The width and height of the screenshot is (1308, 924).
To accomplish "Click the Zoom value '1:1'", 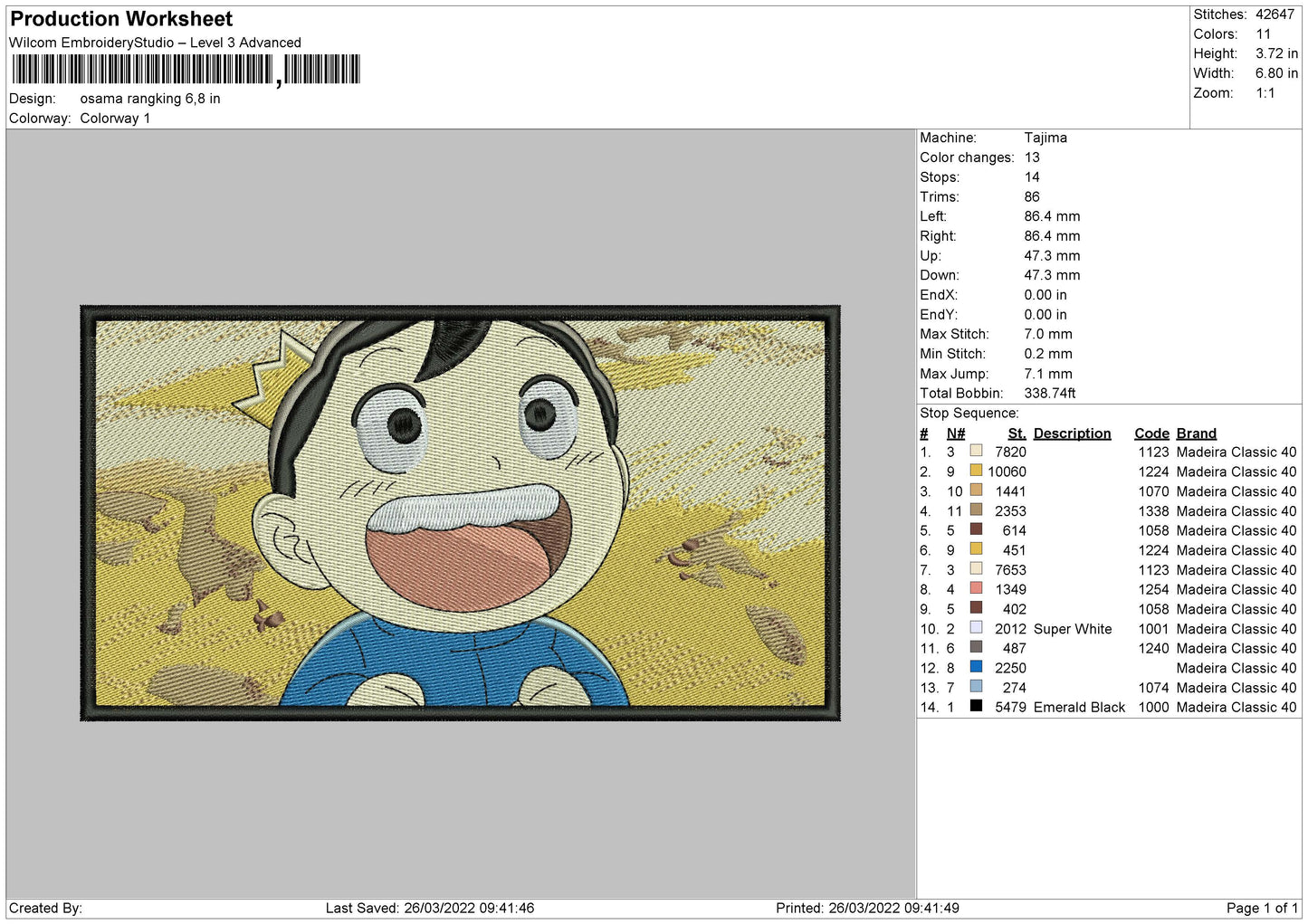I will (1265, 93).
